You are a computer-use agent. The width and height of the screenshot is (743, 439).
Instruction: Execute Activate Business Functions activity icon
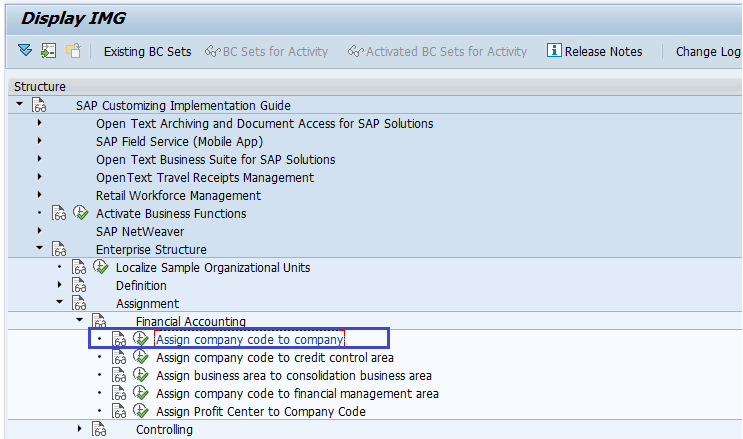click(81, 213)
